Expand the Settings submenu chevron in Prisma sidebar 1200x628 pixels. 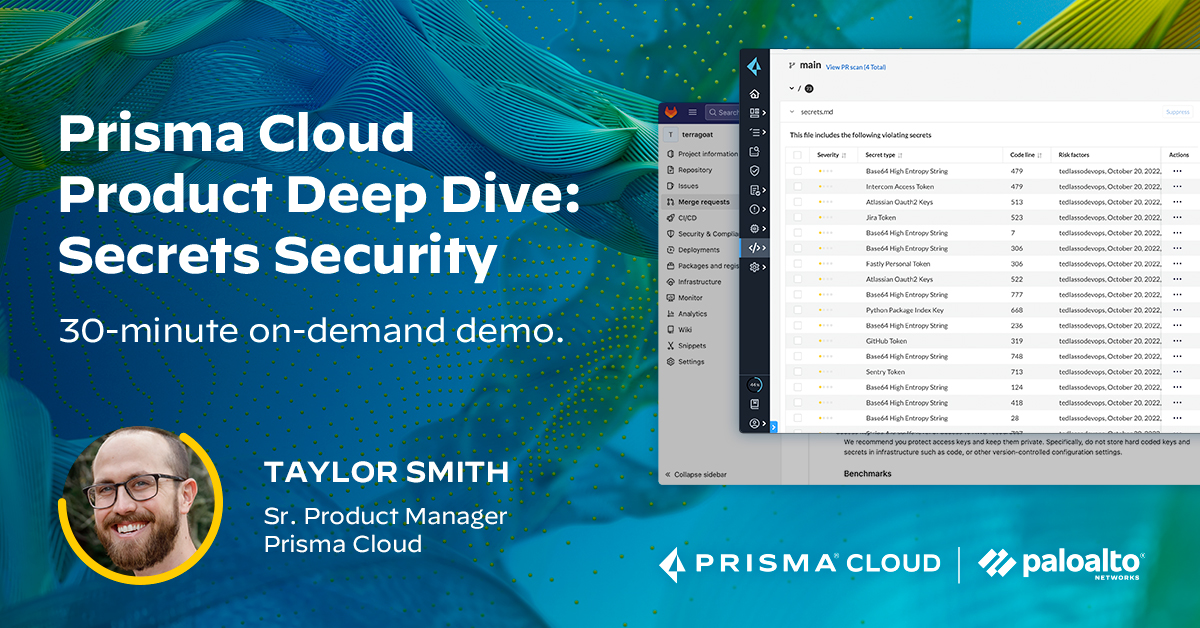click(x=765, y=267)
